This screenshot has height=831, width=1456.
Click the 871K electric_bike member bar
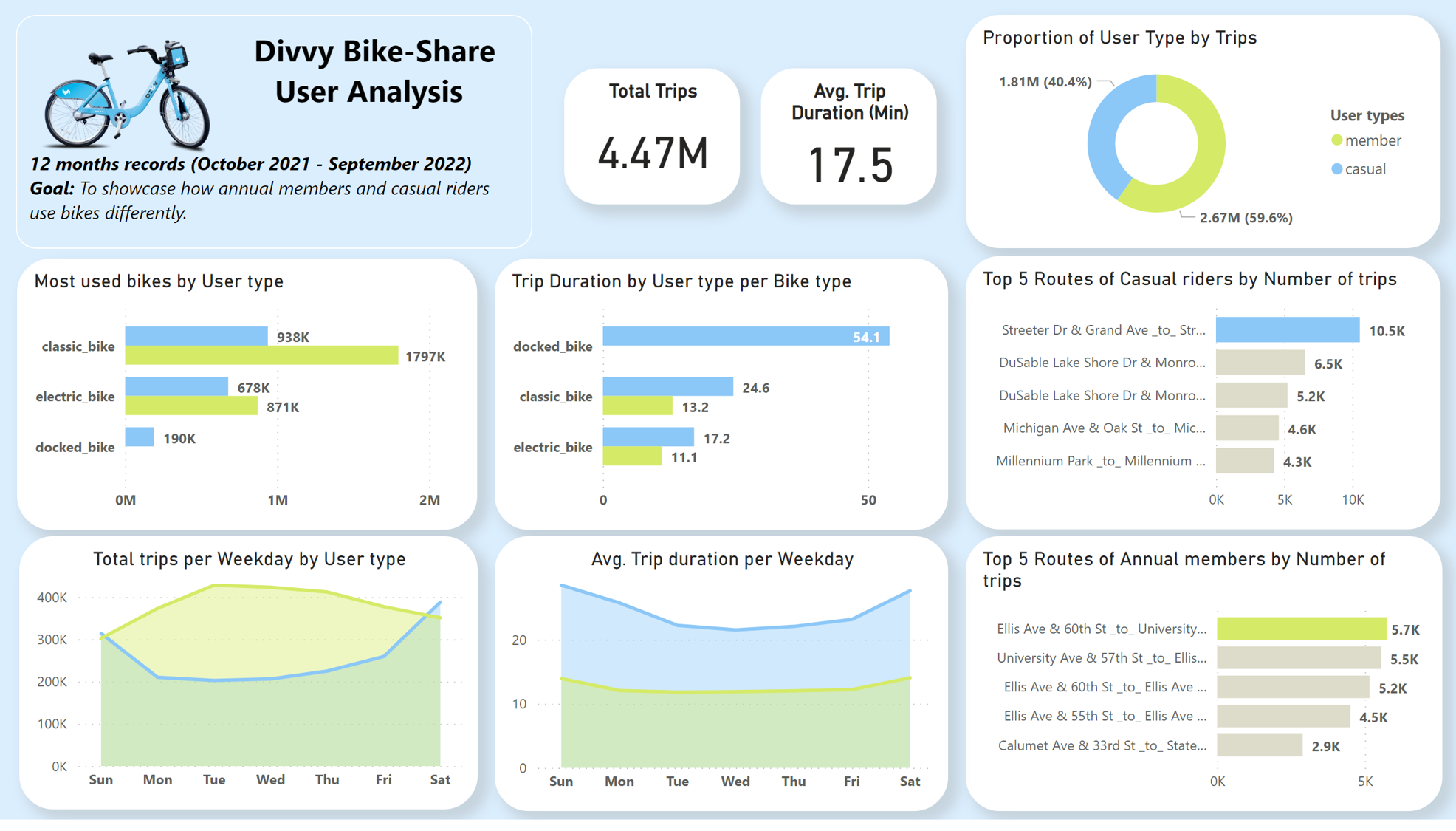191,406
